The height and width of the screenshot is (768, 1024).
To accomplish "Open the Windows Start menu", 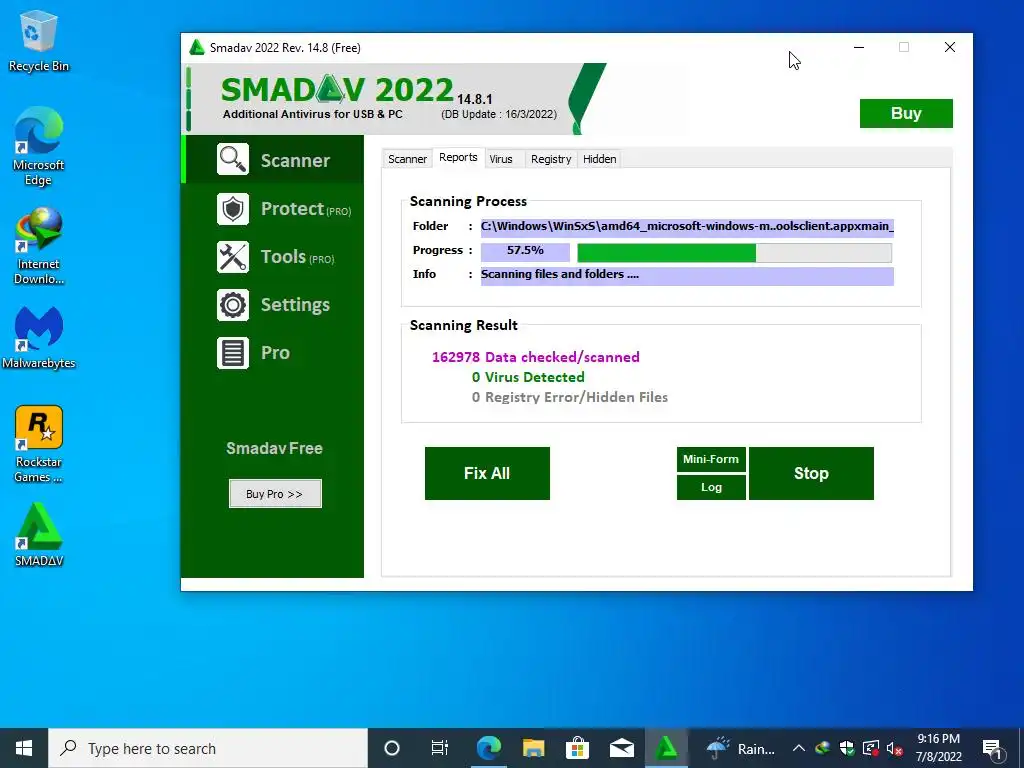I will tap(24, 748).
